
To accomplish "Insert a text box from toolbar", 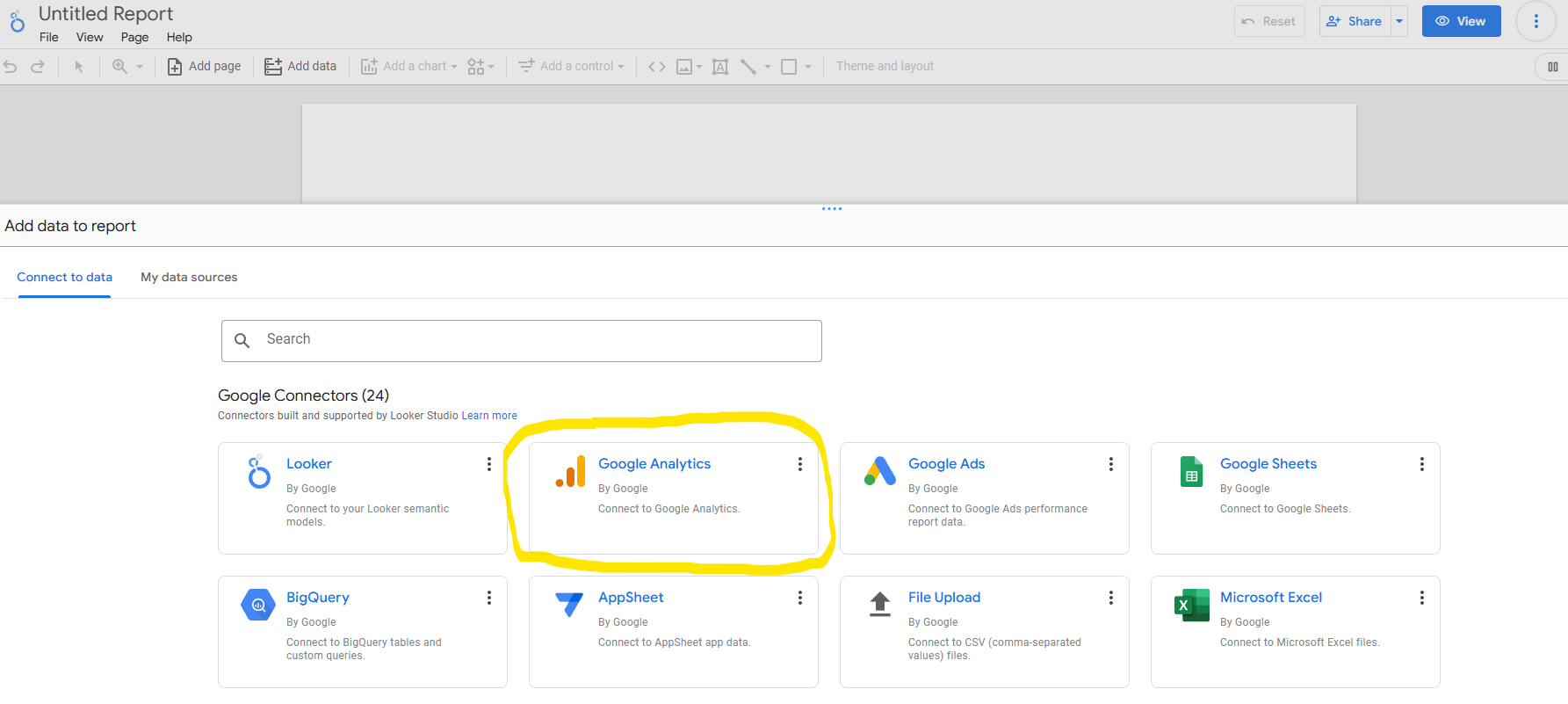I will pyautogui.click(x=720, y=67).
